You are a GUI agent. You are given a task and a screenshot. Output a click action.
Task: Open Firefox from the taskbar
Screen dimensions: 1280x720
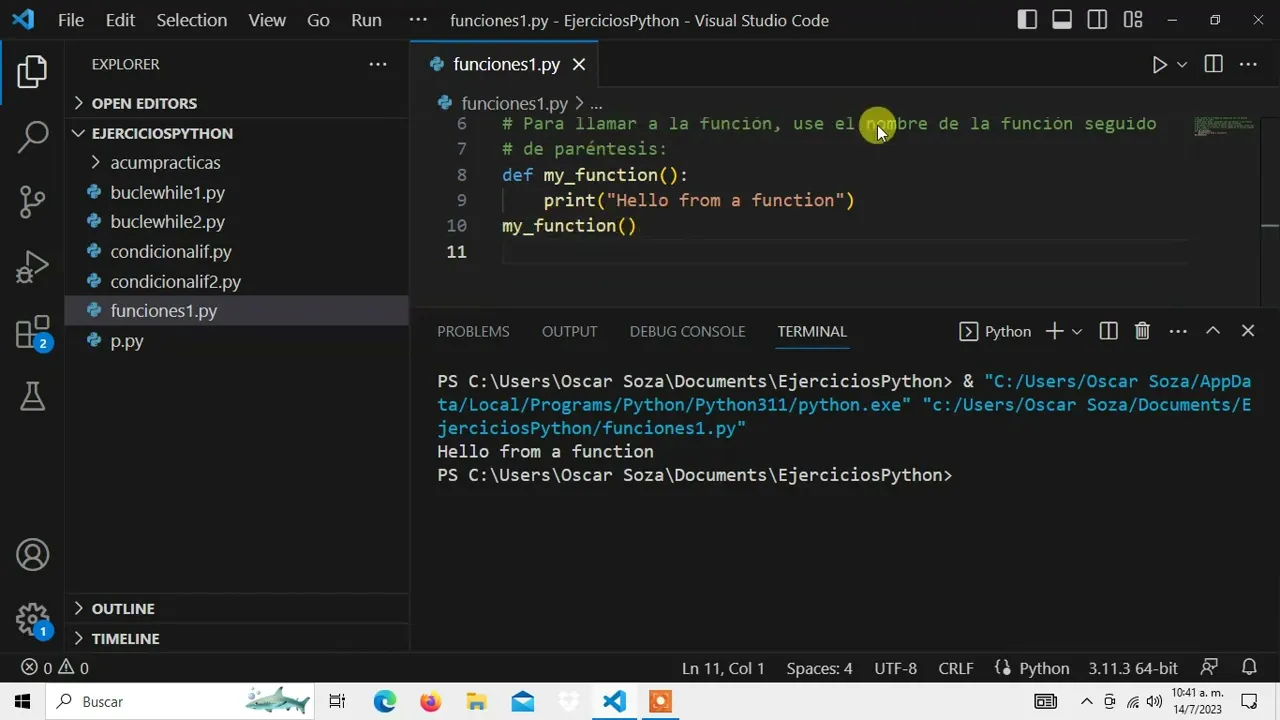click(430, 702)
